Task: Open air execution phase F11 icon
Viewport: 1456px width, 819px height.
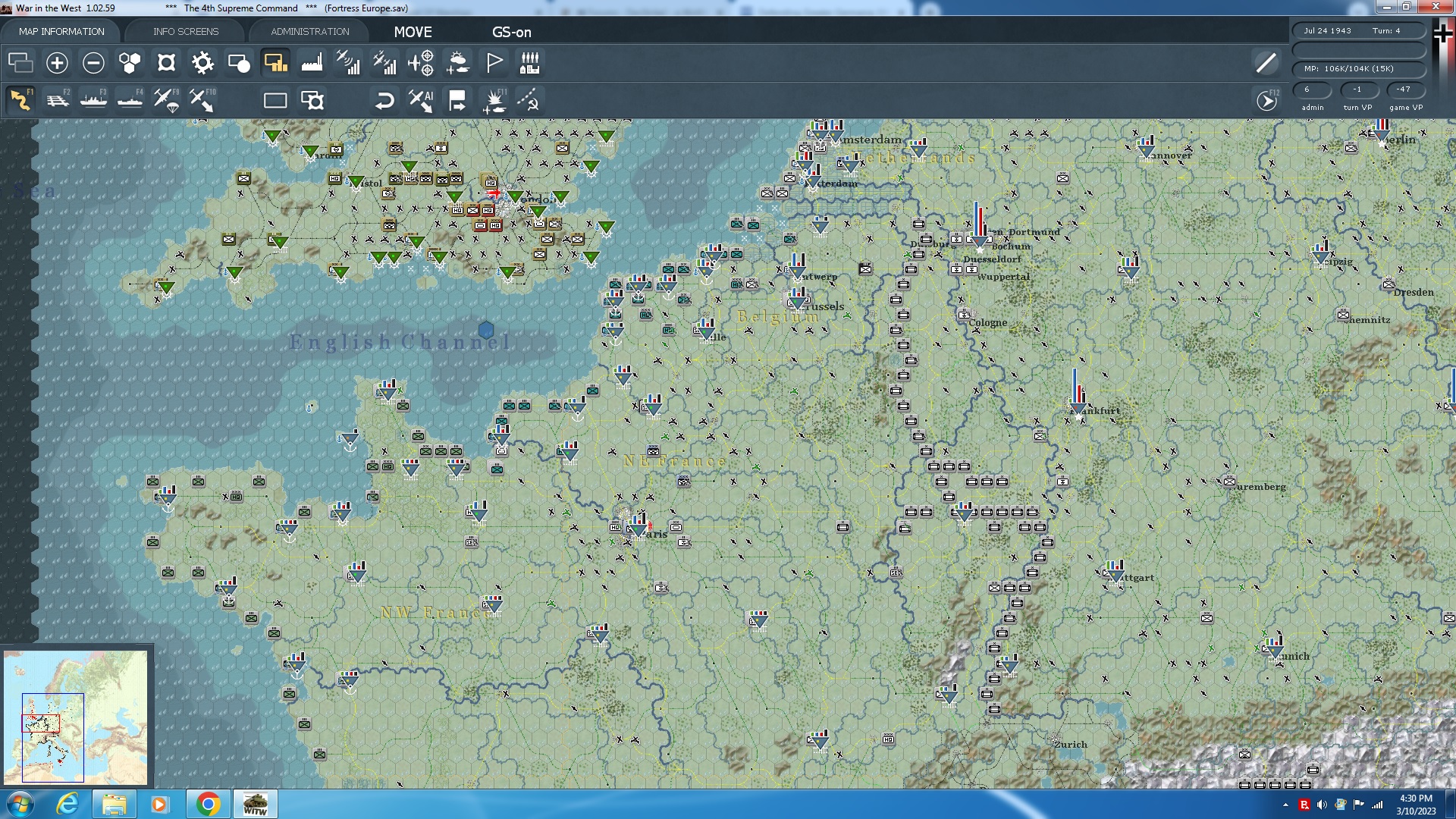Action: pyautogui.click(x=494, y=100)
